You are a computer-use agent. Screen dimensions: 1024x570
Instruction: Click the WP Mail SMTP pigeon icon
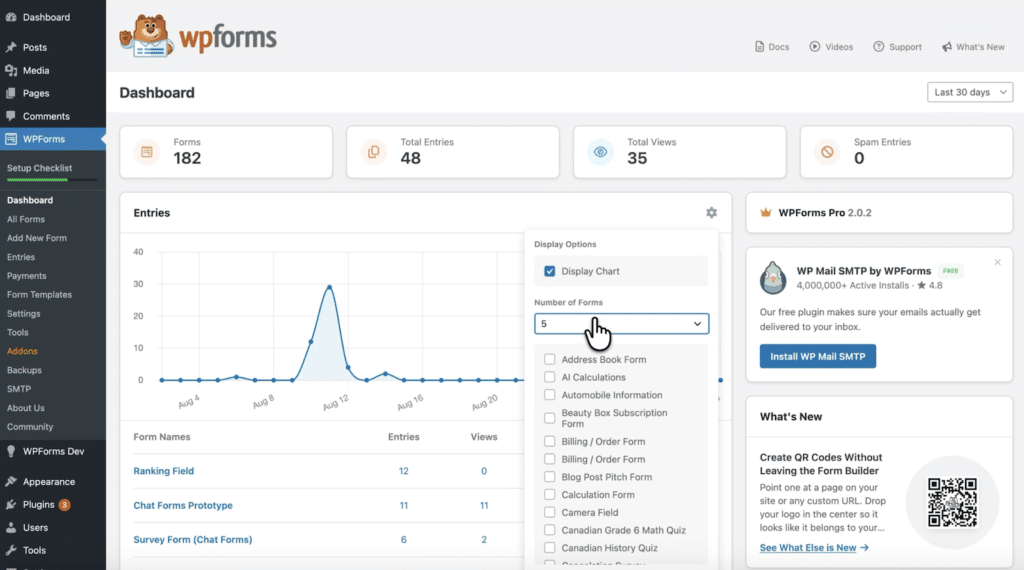point(773,277)
